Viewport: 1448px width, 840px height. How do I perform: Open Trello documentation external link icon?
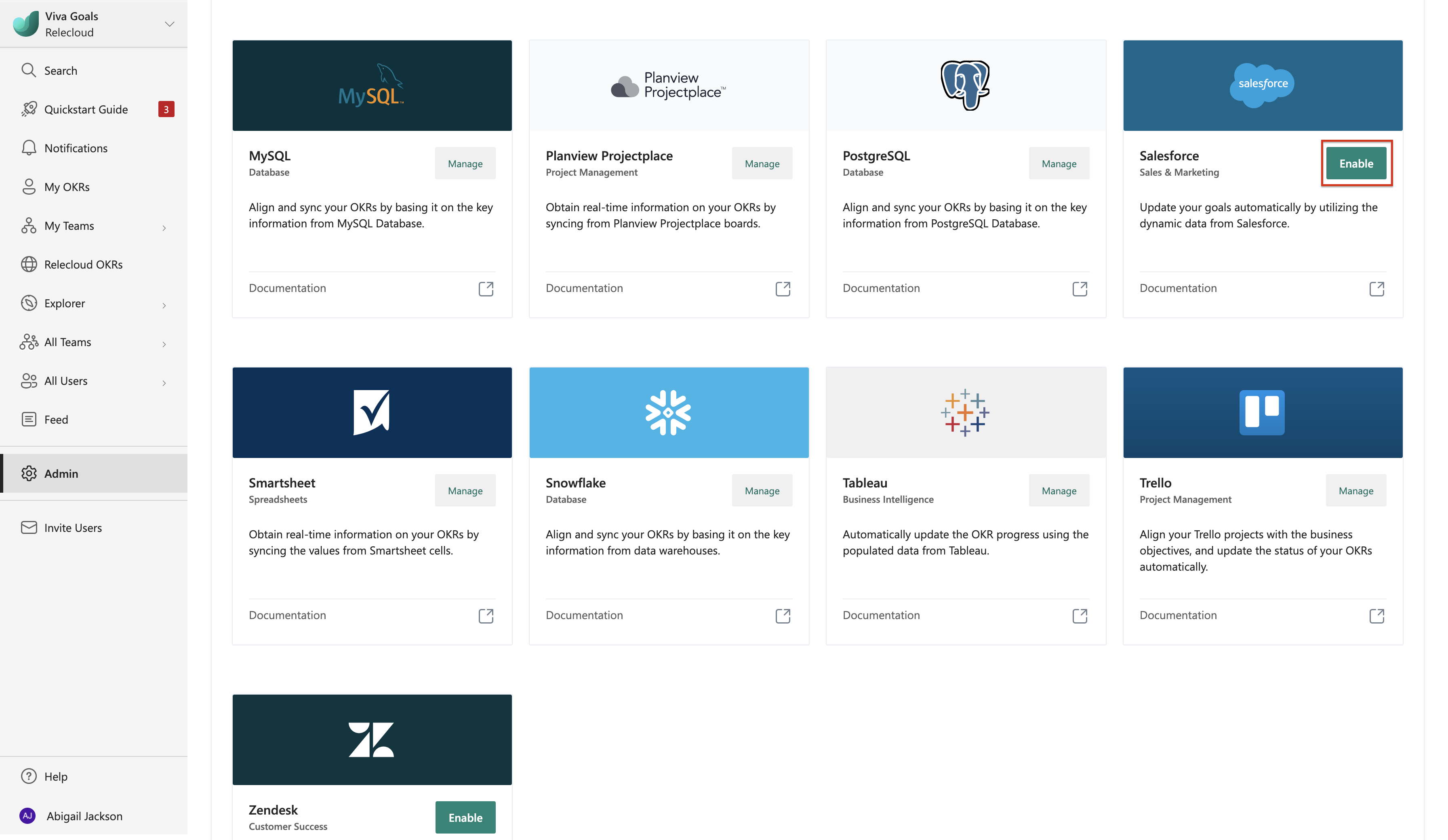click(x=1377, y=616)
